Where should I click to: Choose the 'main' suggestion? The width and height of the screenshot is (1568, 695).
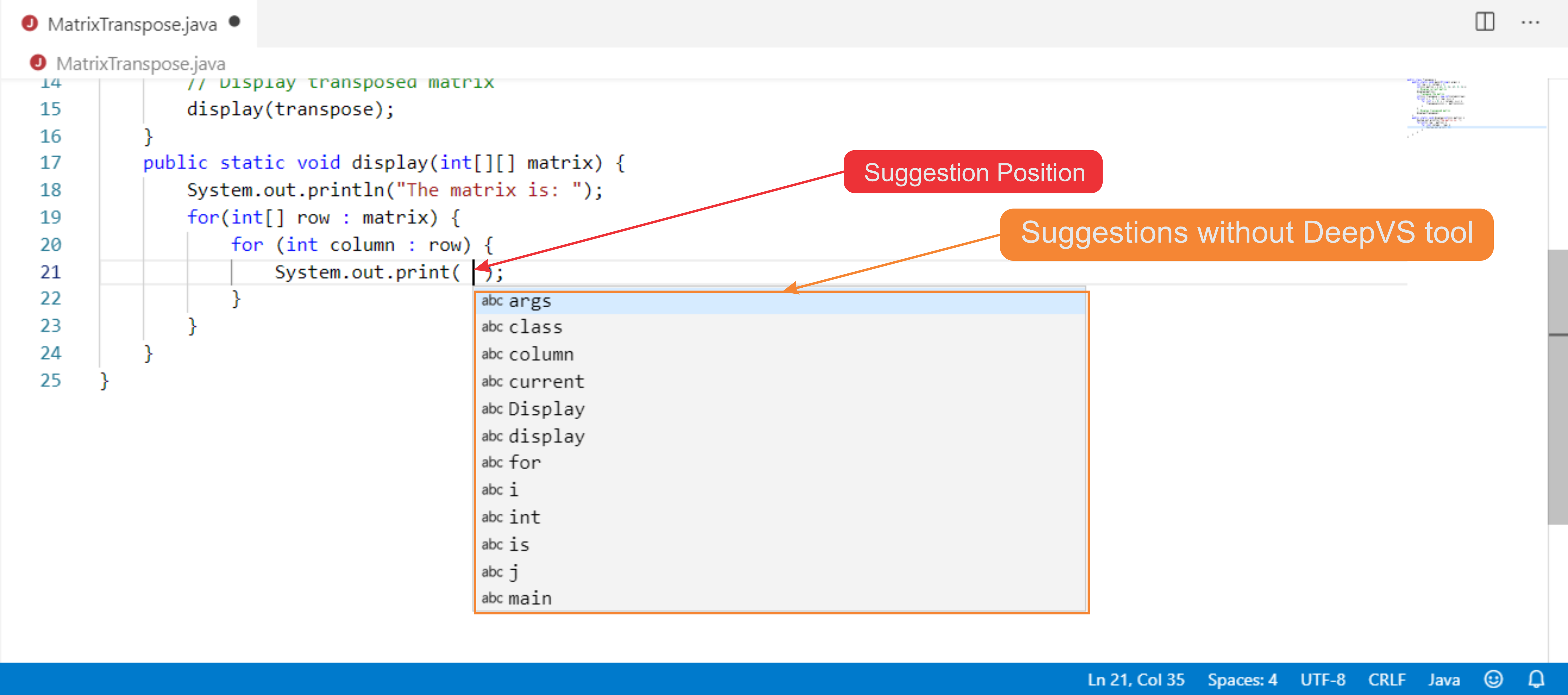coord(780,598)
